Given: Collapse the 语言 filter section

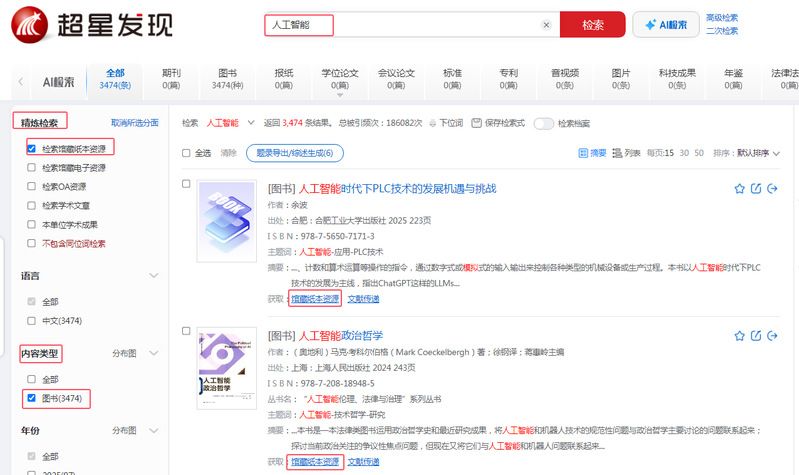Looking at the screenshot, I should click(154, 275).
